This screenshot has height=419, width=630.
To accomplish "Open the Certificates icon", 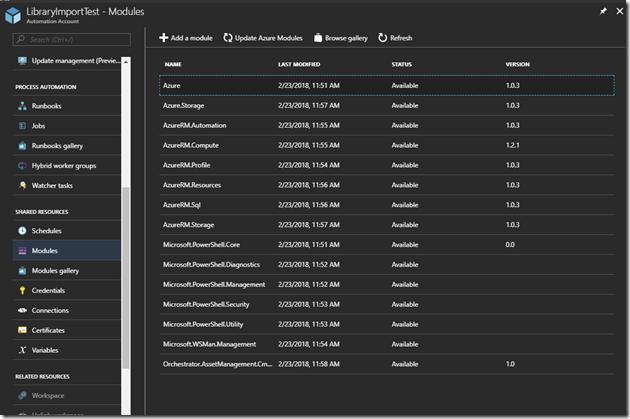I will 22,330.
